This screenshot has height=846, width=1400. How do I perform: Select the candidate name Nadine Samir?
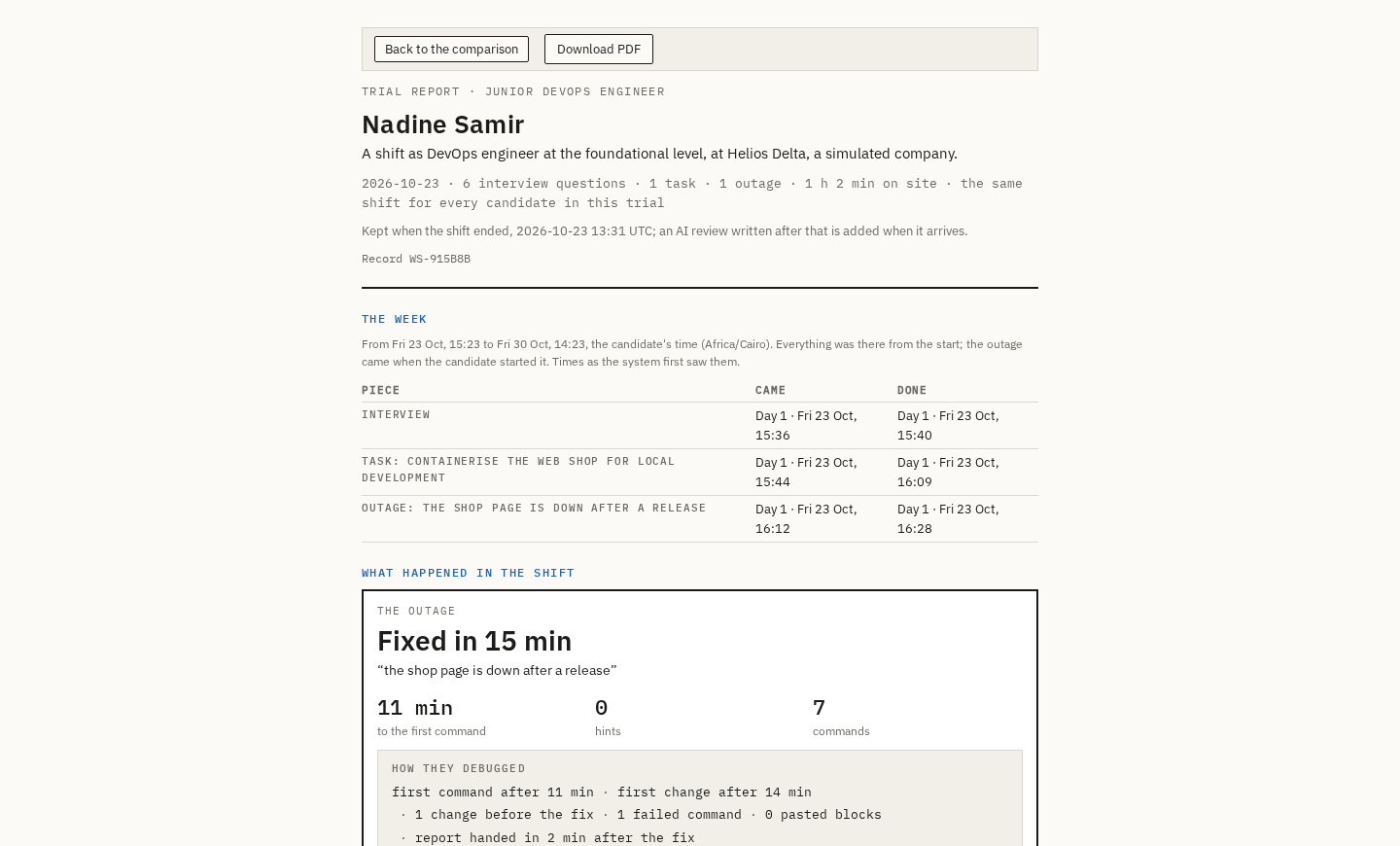442,123
